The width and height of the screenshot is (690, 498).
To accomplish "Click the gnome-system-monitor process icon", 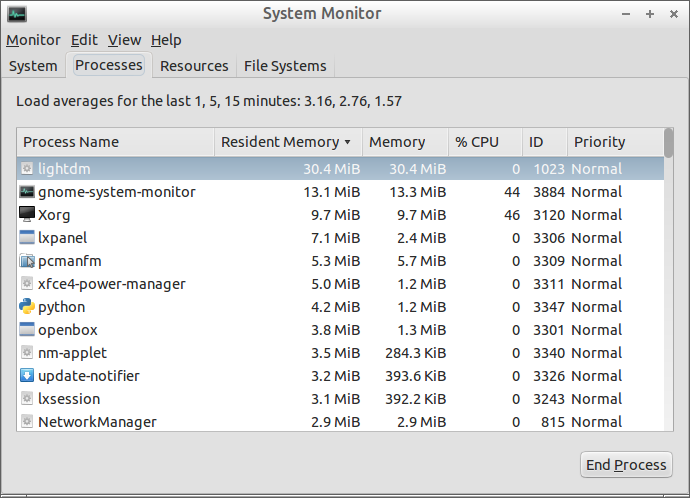I will pos(27,192).
